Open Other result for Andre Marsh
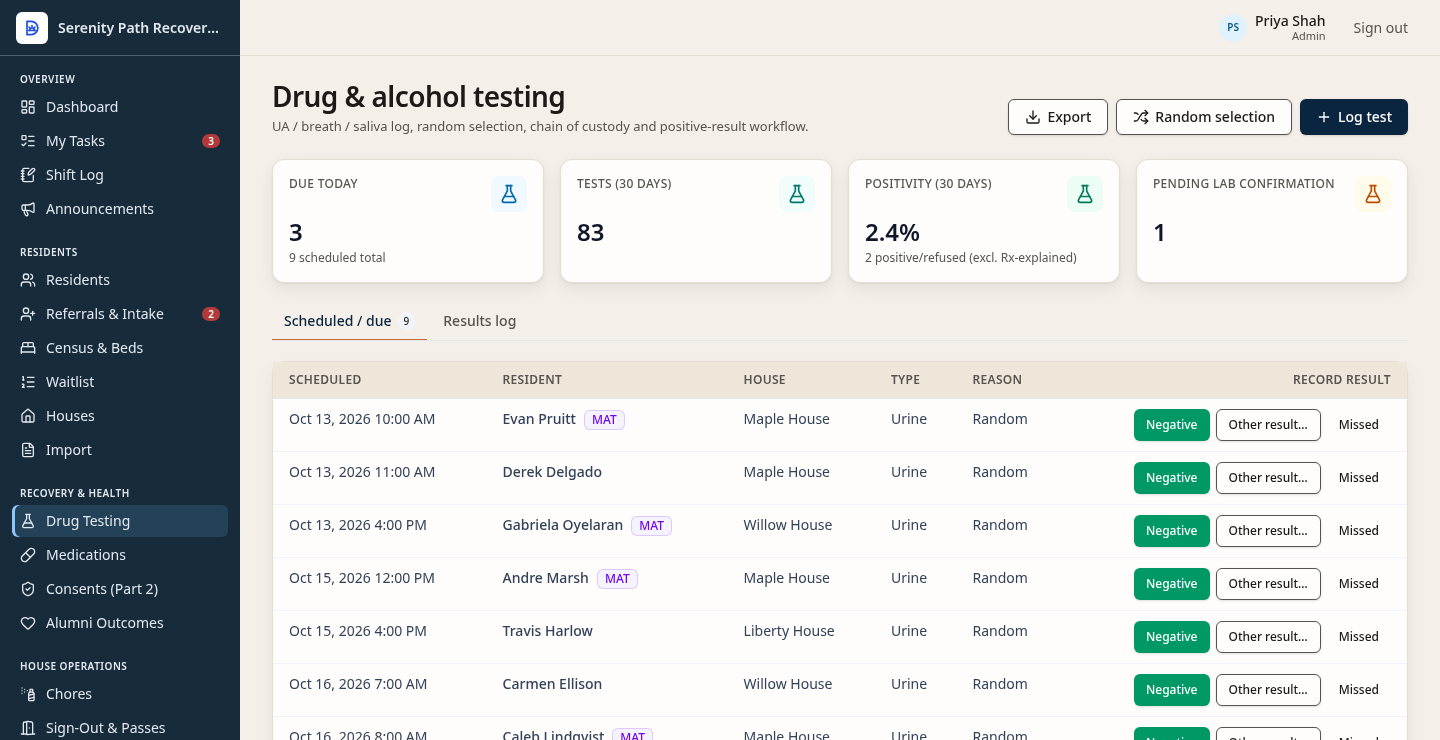 (x=1268, y=584)
